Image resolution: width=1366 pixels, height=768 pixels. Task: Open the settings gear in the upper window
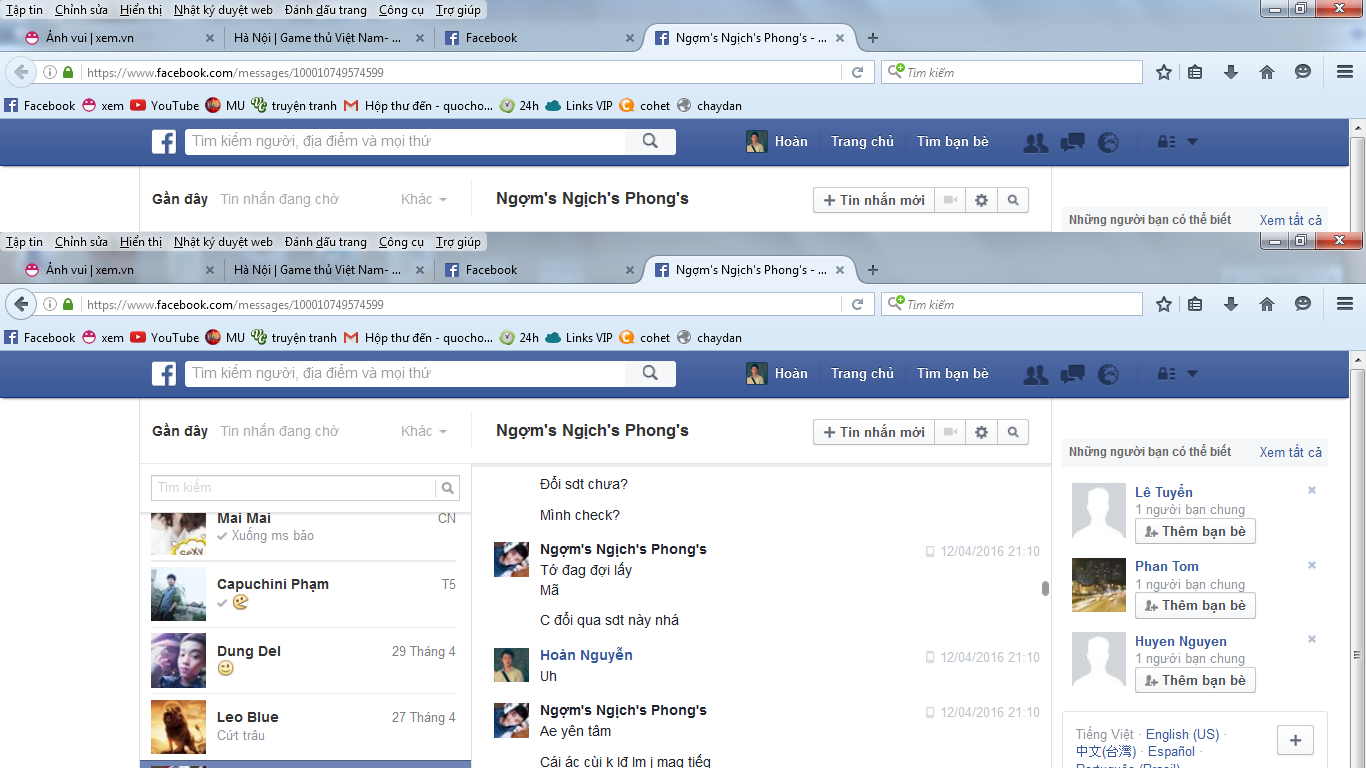[x=981, y=200]
